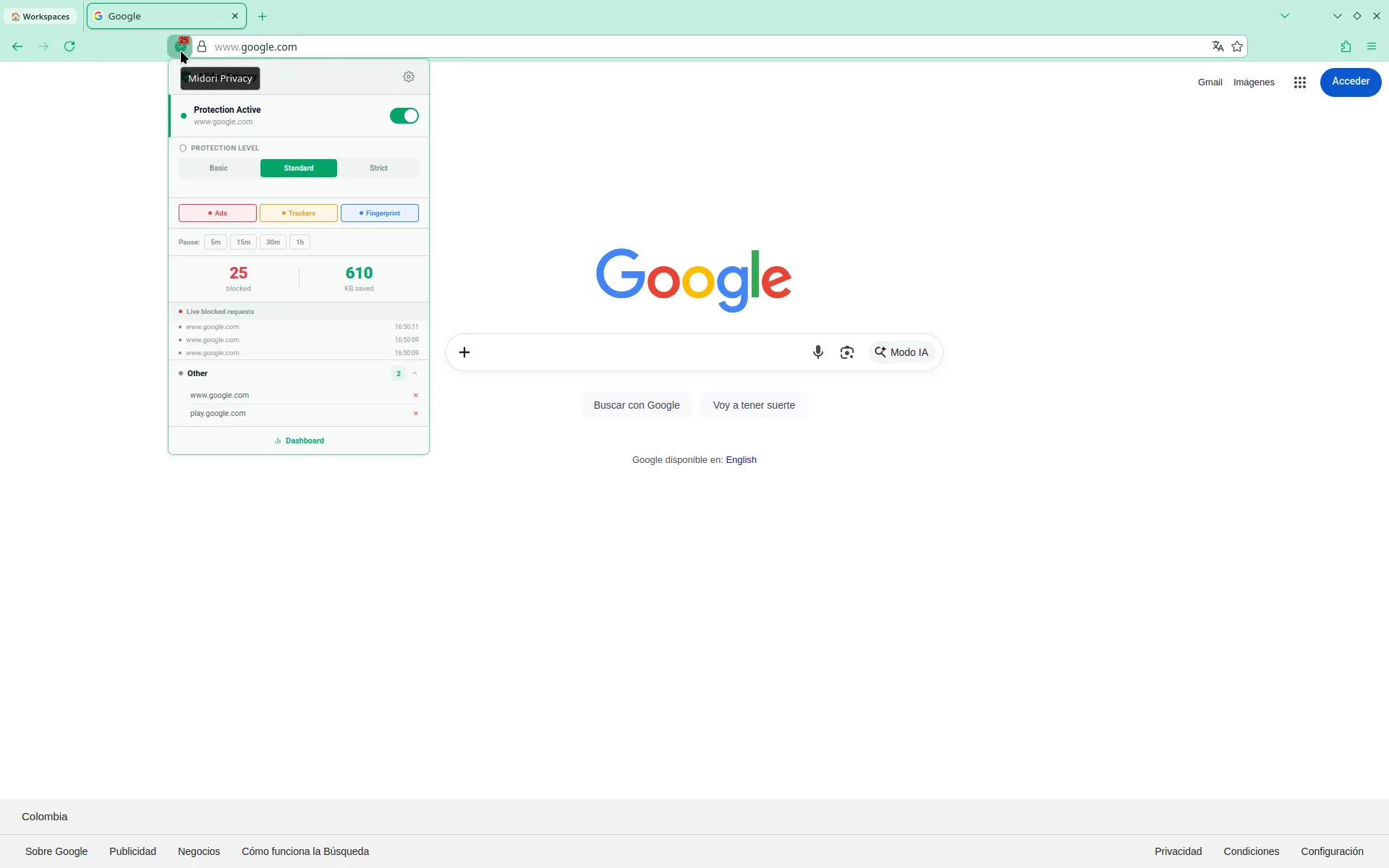Open the list all tabs dropdown
Viewport: 1389px width, 868px height.
1285,16
